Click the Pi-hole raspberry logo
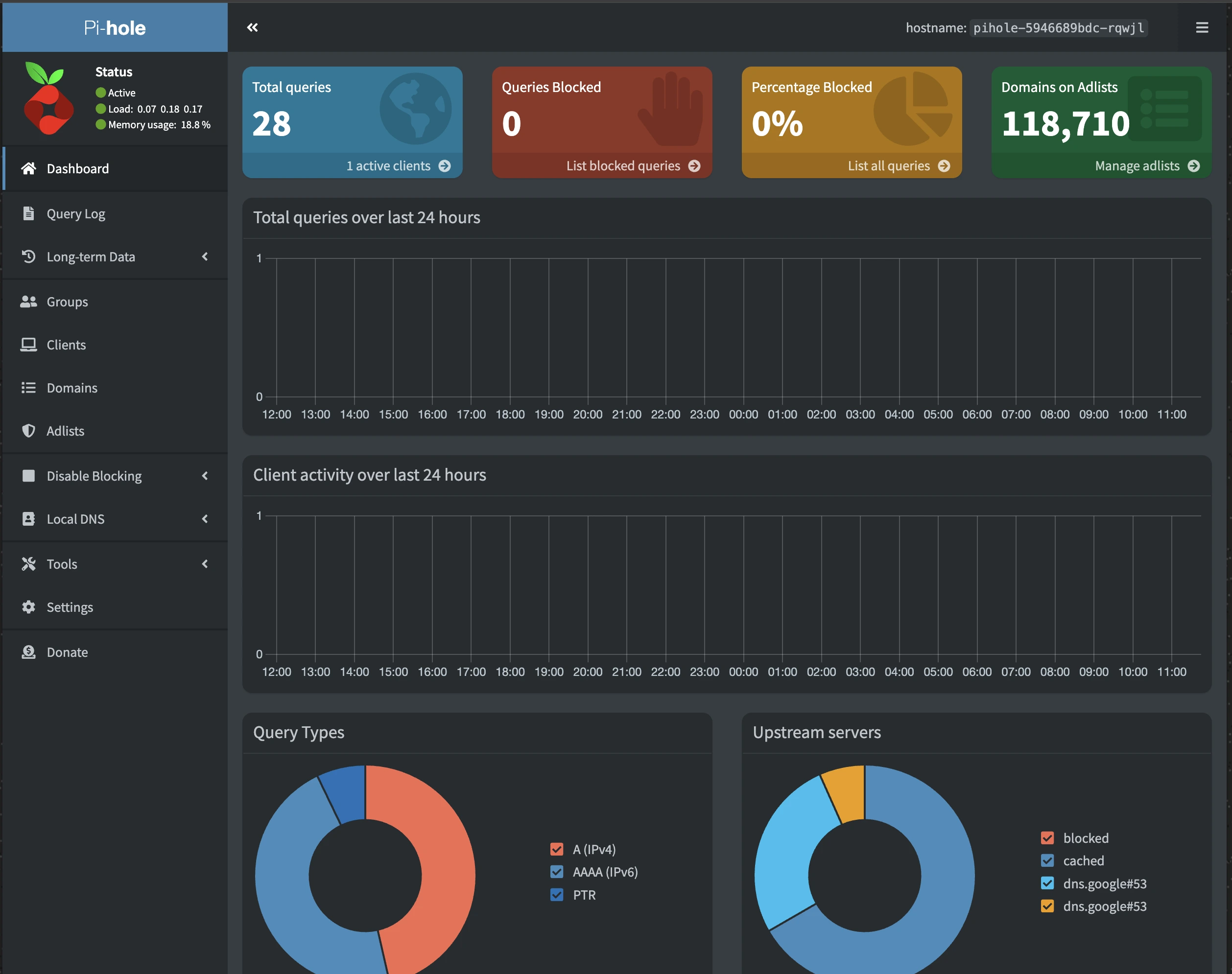 48,98
